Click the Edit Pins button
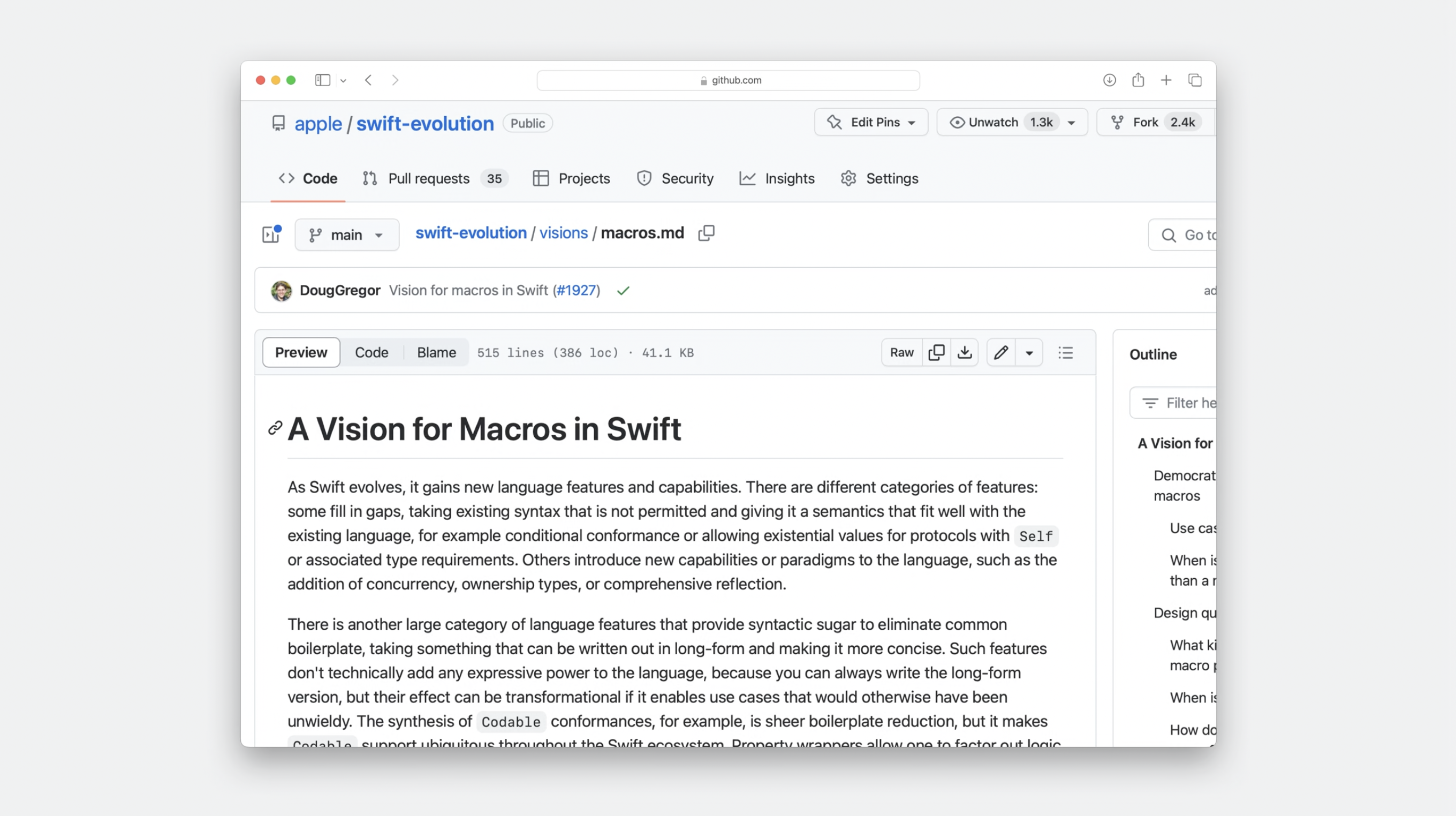Image resolution: width=1456 pixels, height=816 pixels. [871, 122]
